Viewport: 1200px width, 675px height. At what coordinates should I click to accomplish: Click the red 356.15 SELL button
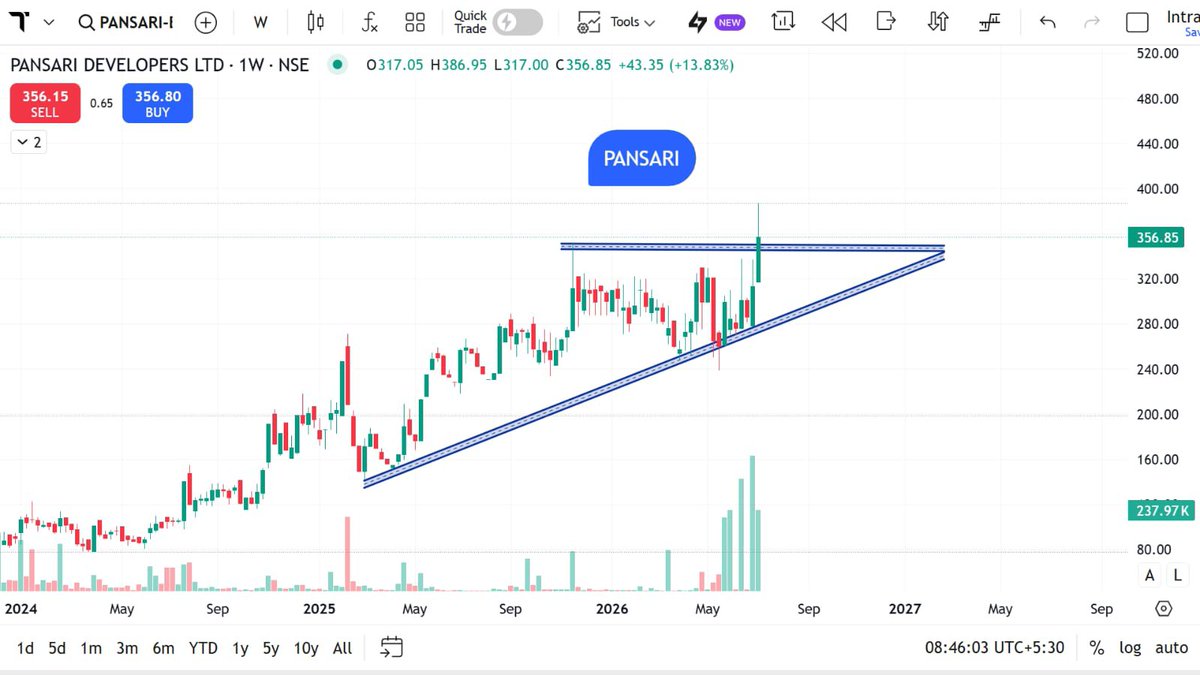45,103
